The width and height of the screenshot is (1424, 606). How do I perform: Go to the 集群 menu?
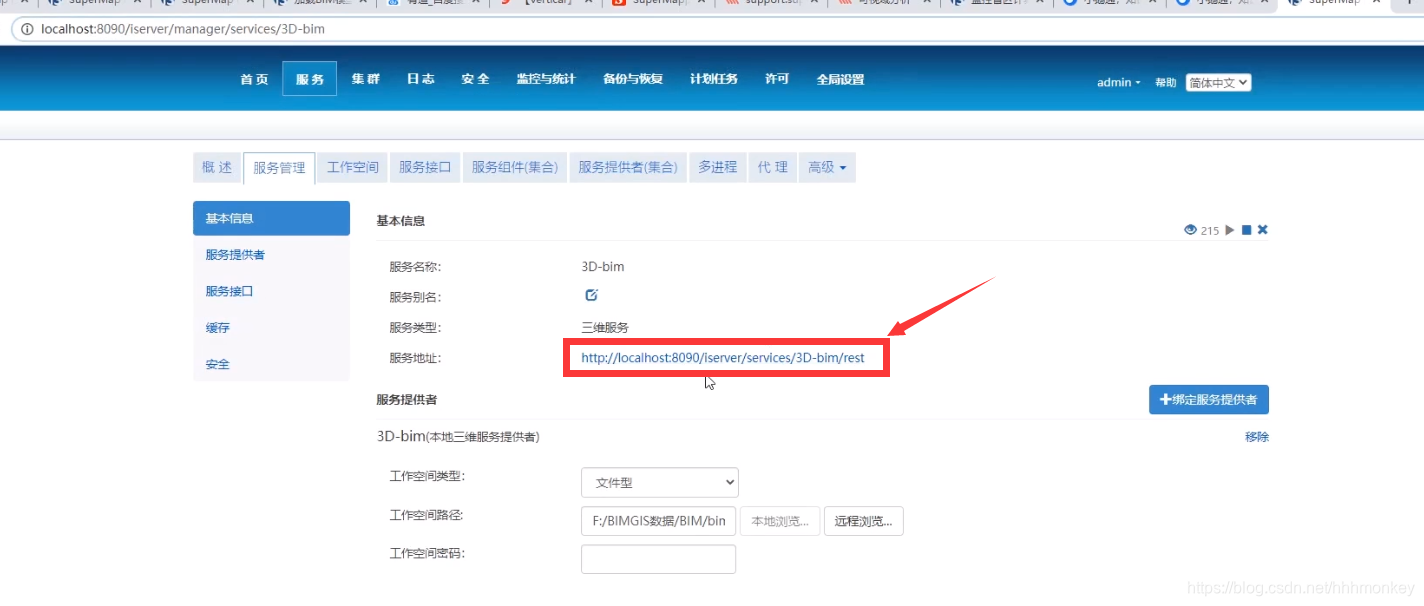click(x=365, y=79)
